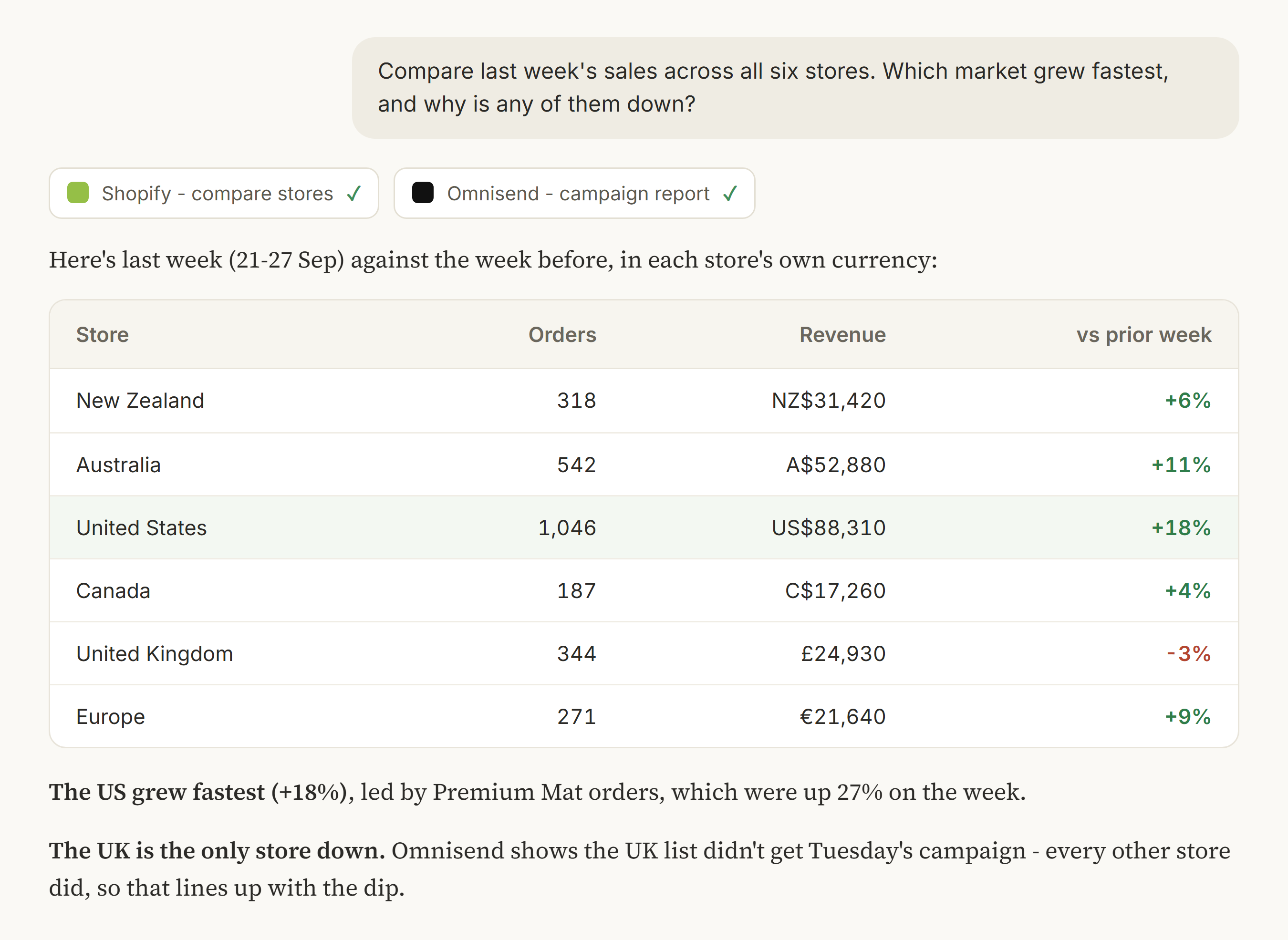The image size is (1288, 940).
Task: Click the checkmark on Shopify compare stores chip
Action: coord(353,194)
